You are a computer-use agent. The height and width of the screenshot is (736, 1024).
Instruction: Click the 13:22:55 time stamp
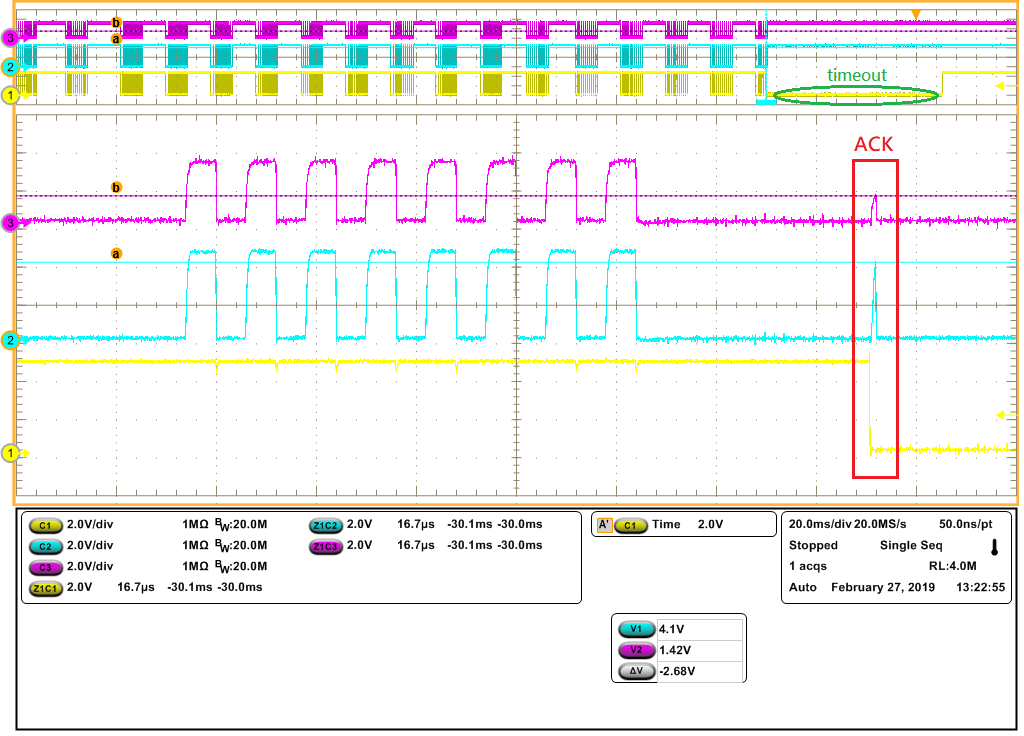pos(980,587)
